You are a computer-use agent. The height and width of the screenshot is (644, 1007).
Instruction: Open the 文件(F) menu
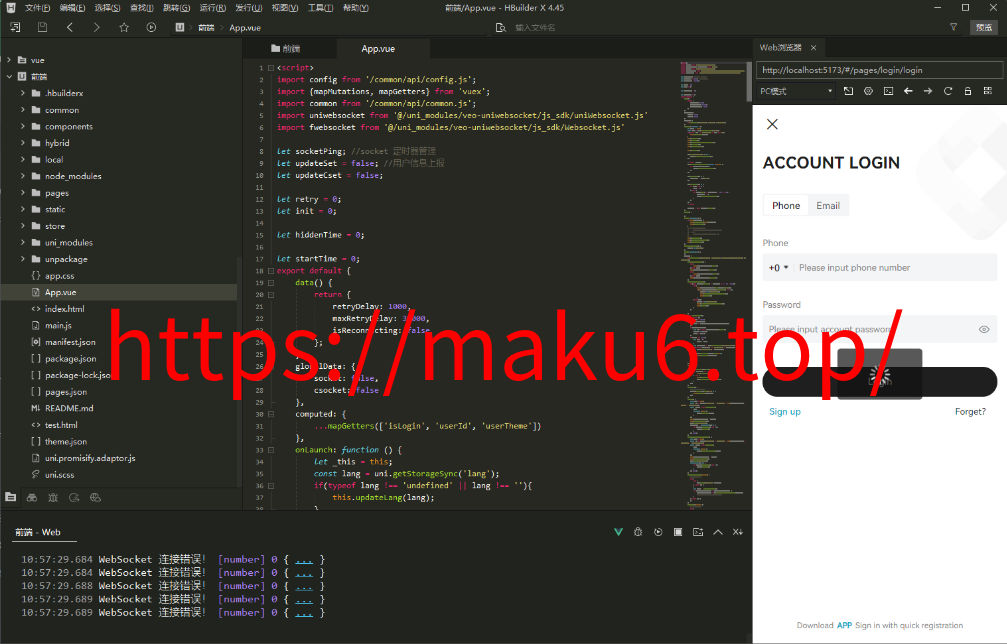coord(37,8)
